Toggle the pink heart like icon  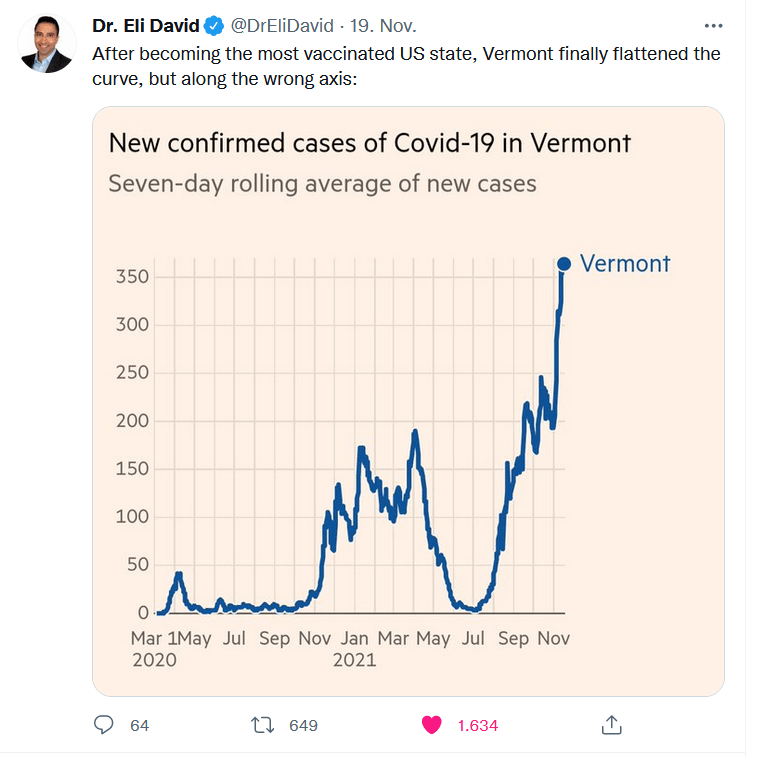click(431, 725)
